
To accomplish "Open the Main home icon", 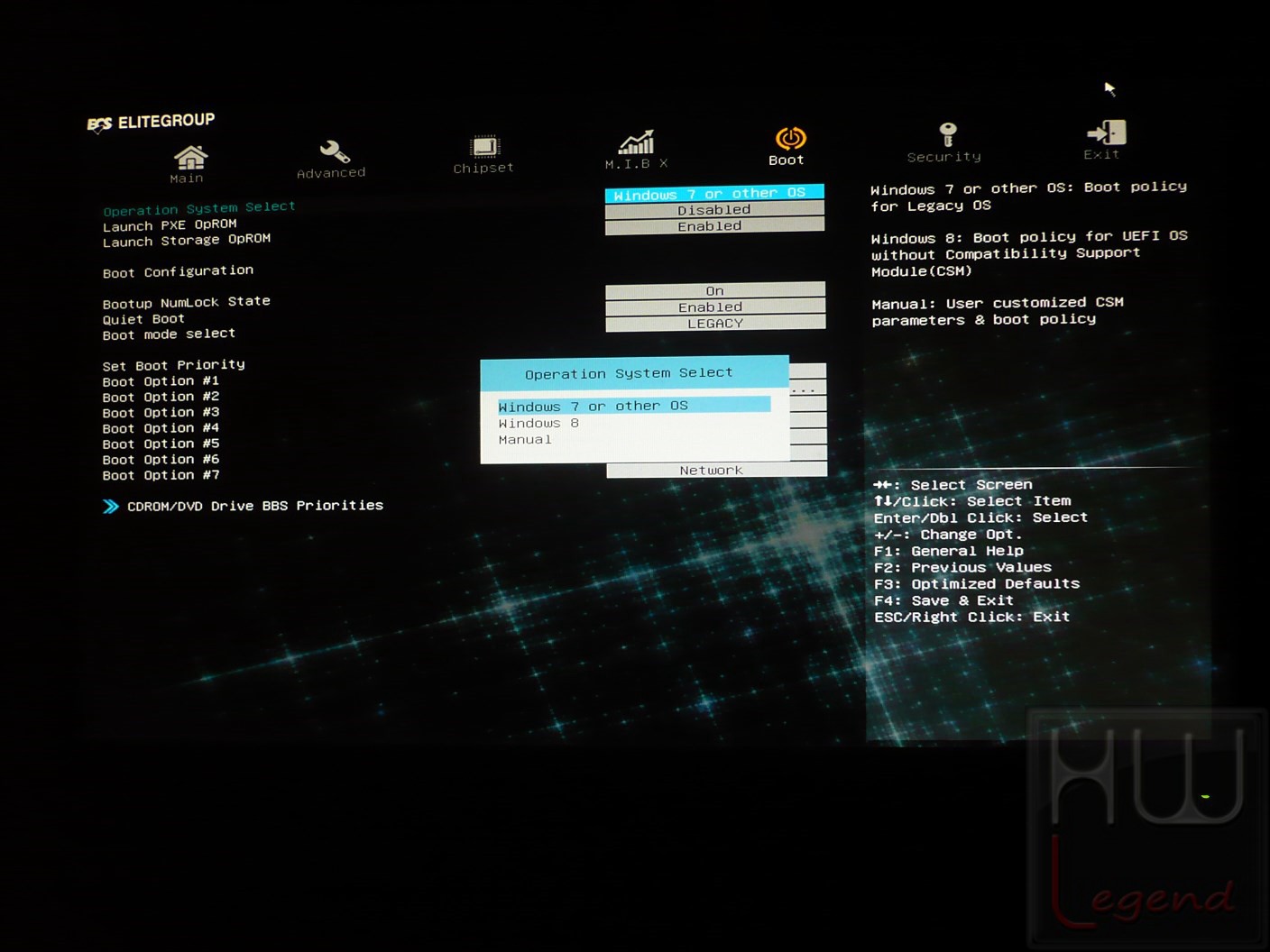I will coord(190,157).
